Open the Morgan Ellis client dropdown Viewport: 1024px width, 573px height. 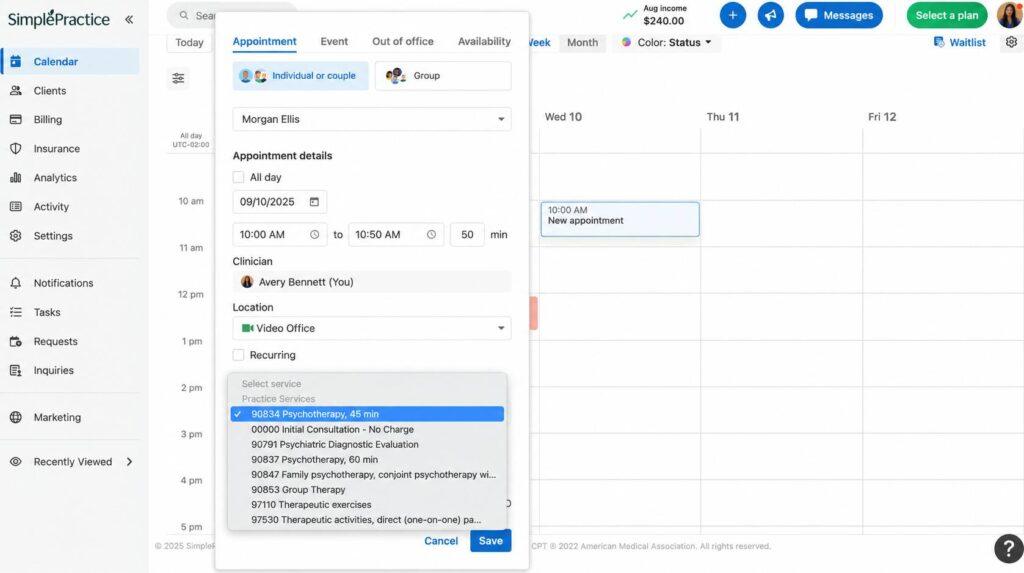tap(372, 120)
